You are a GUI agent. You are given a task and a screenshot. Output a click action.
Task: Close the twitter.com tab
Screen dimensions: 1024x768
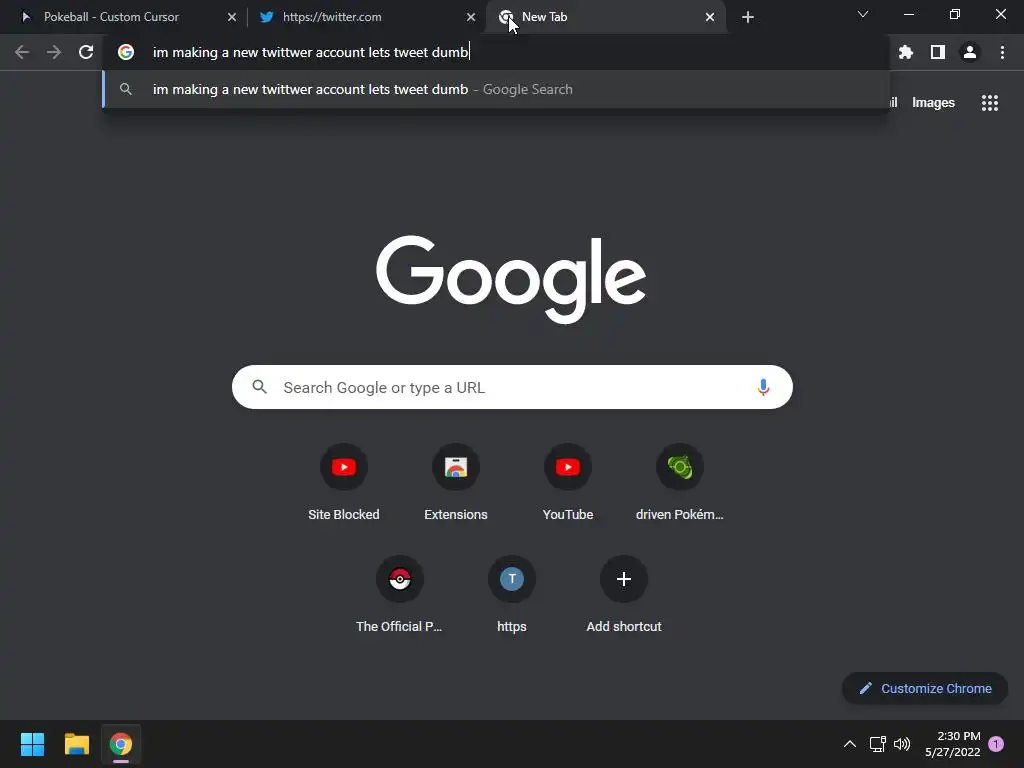click(471, 17)
